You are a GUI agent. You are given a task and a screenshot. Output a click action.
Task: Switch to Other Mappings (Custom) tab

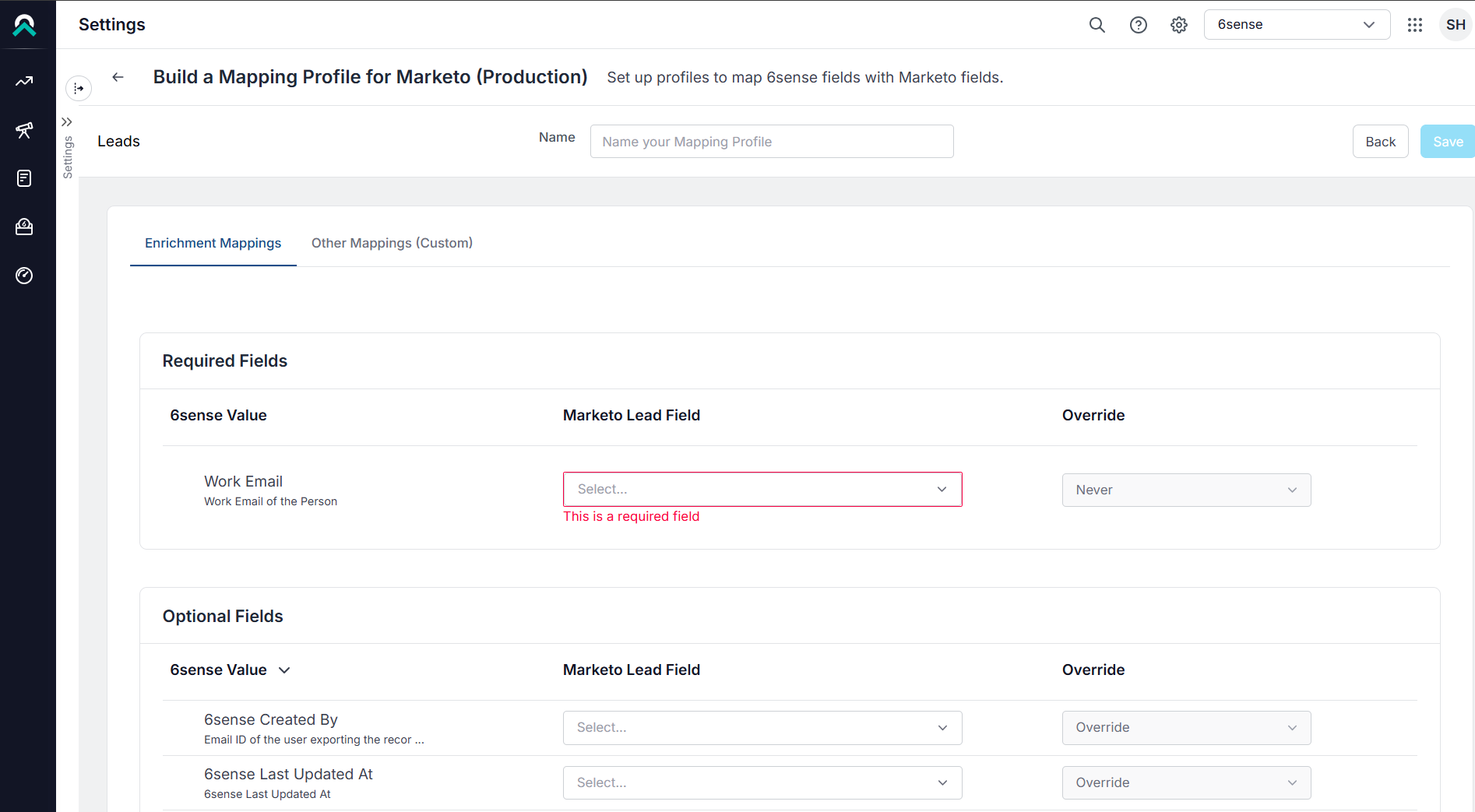tap(392, 243)
